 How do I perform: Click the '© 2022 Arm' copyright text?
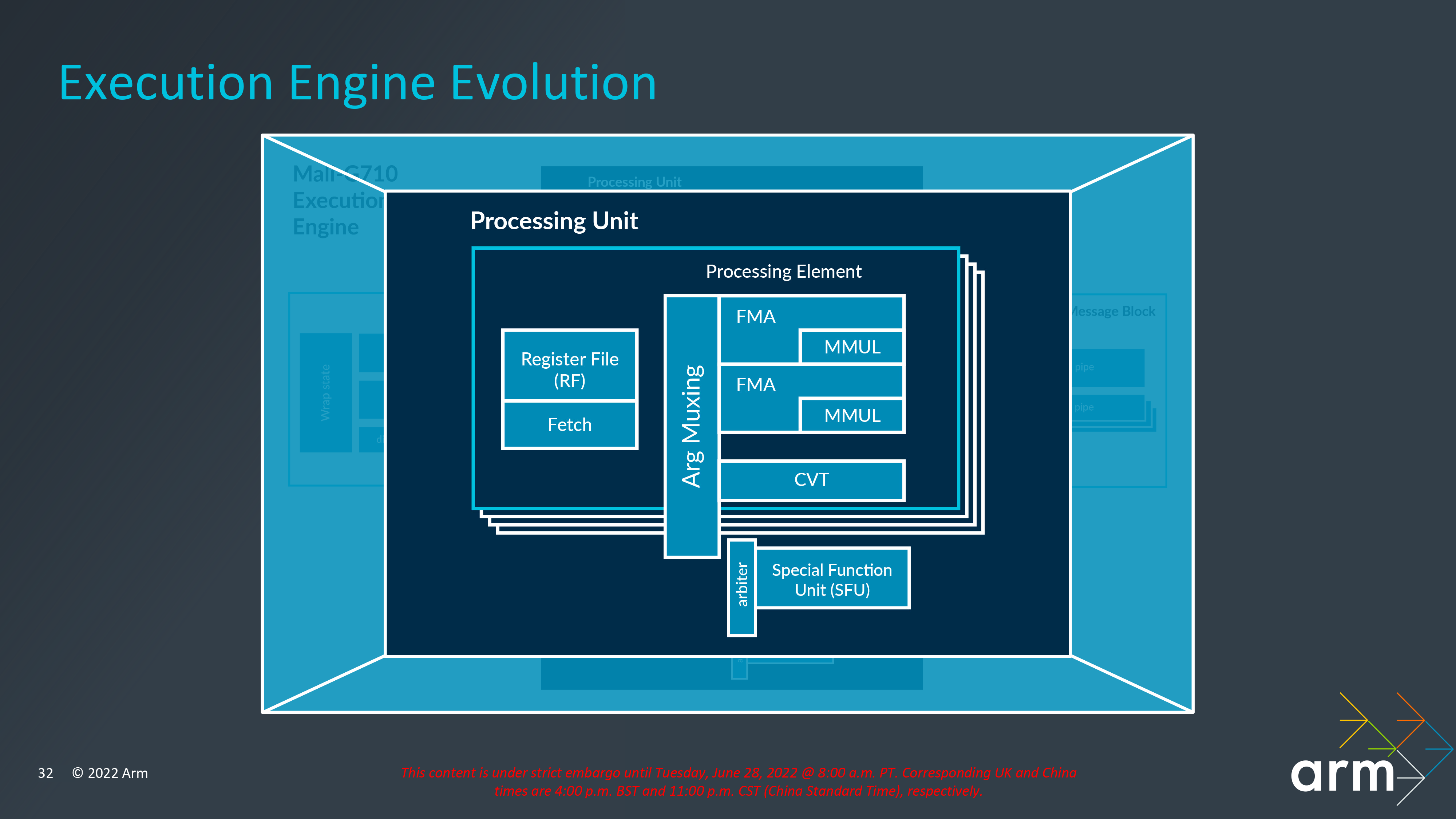pos(110,773)
